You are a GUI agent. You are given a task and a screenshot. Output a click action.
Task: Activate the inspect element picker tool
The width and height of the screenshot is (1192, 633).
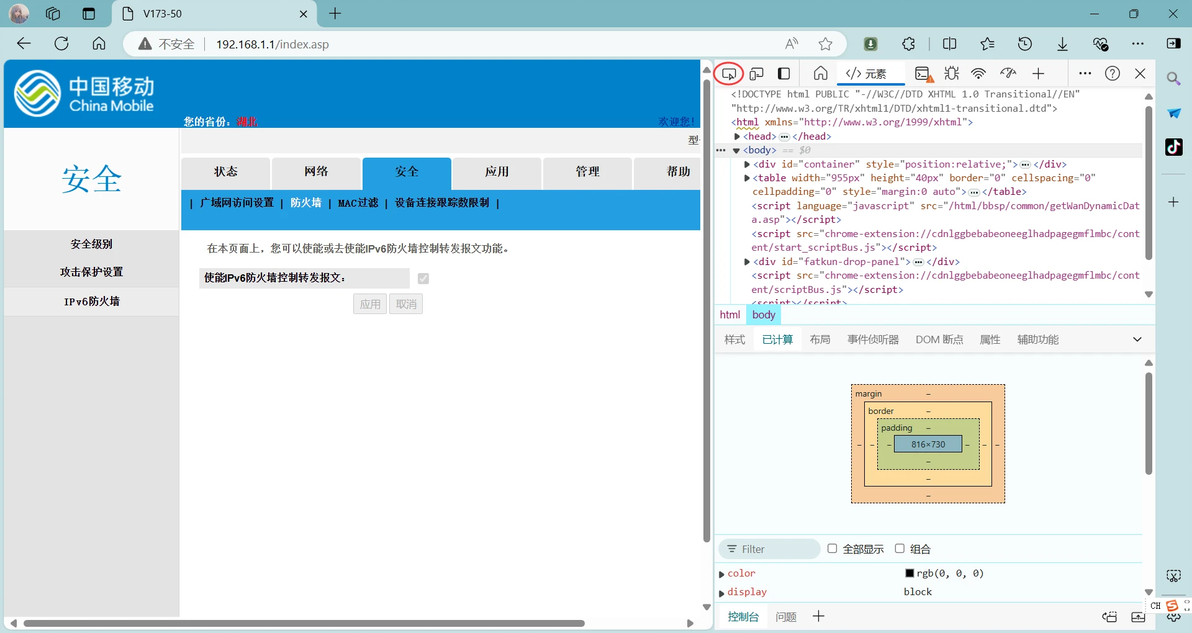click(x=728, y=74)
